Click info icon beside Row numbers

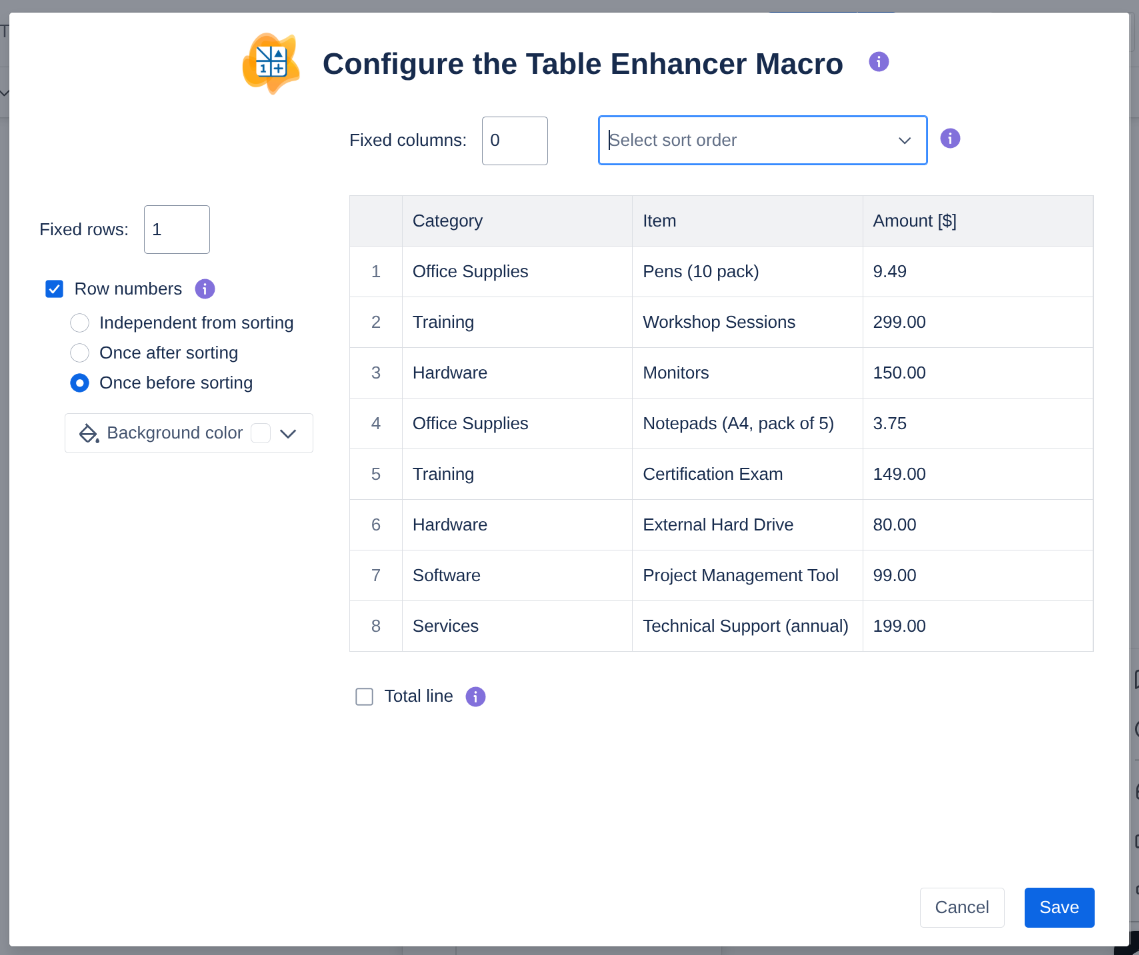(x=205, y=289)
